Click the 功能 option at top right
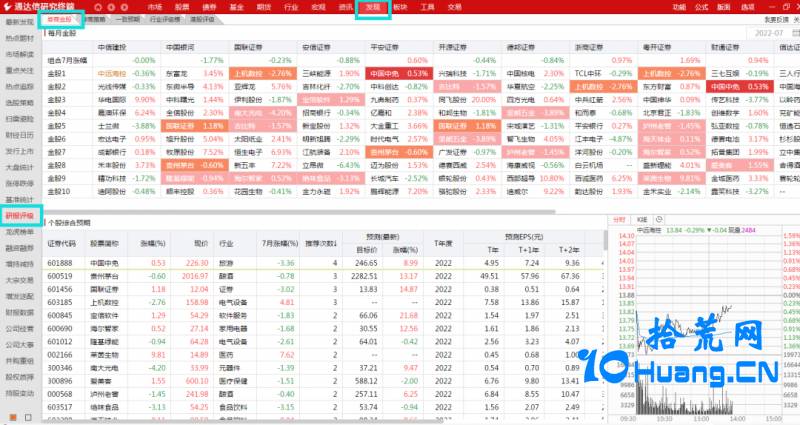This screenshot has width=800, height=425. pos(679,7)
